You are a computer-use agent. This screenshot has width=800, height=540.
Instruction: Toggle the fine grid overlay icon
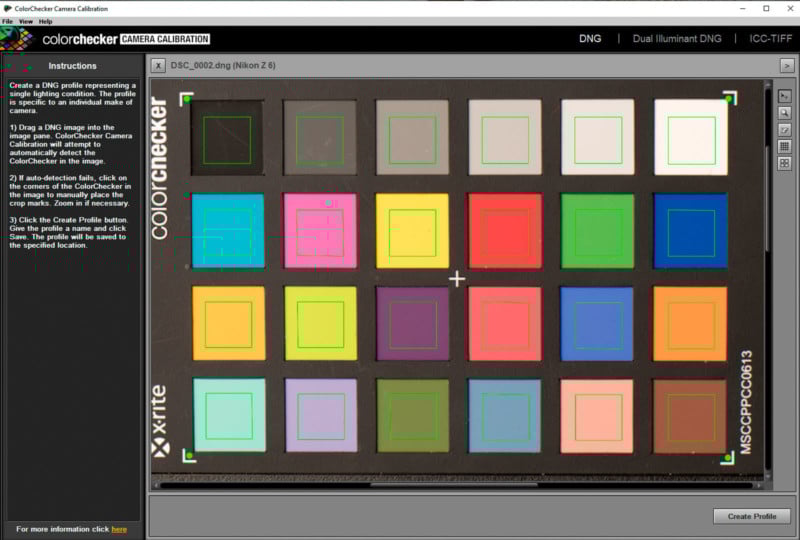785,147
